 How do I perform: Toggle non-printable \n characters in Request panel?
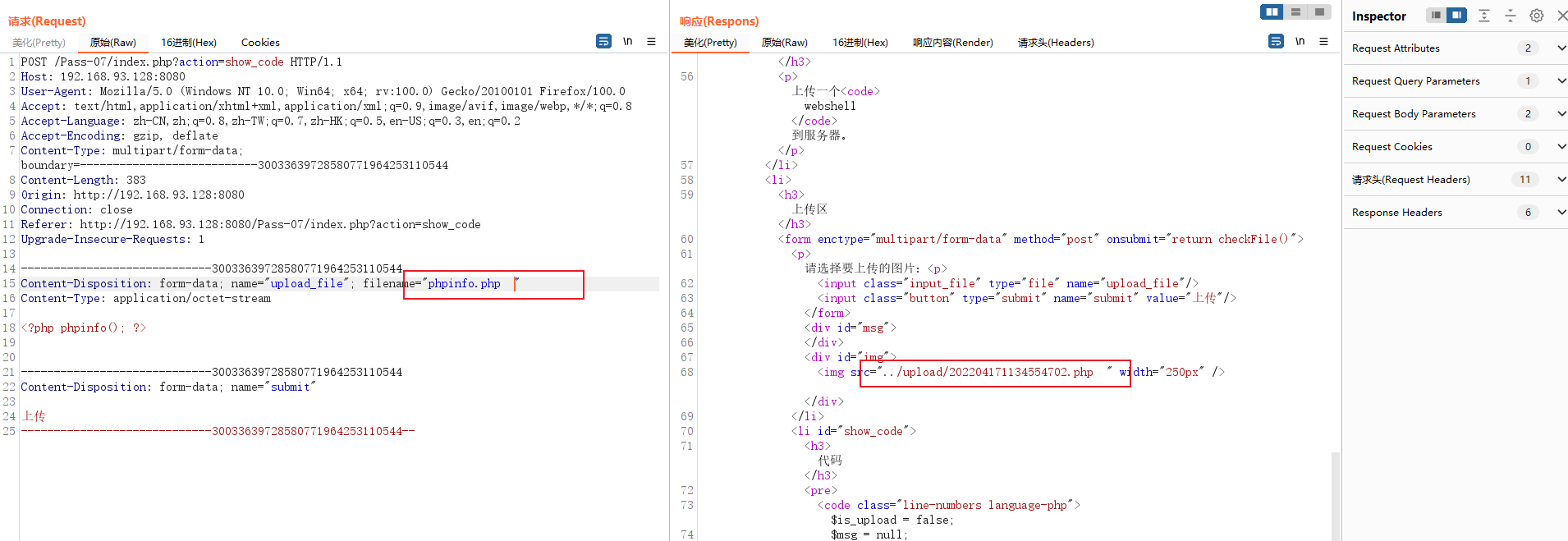coord(628,41)
